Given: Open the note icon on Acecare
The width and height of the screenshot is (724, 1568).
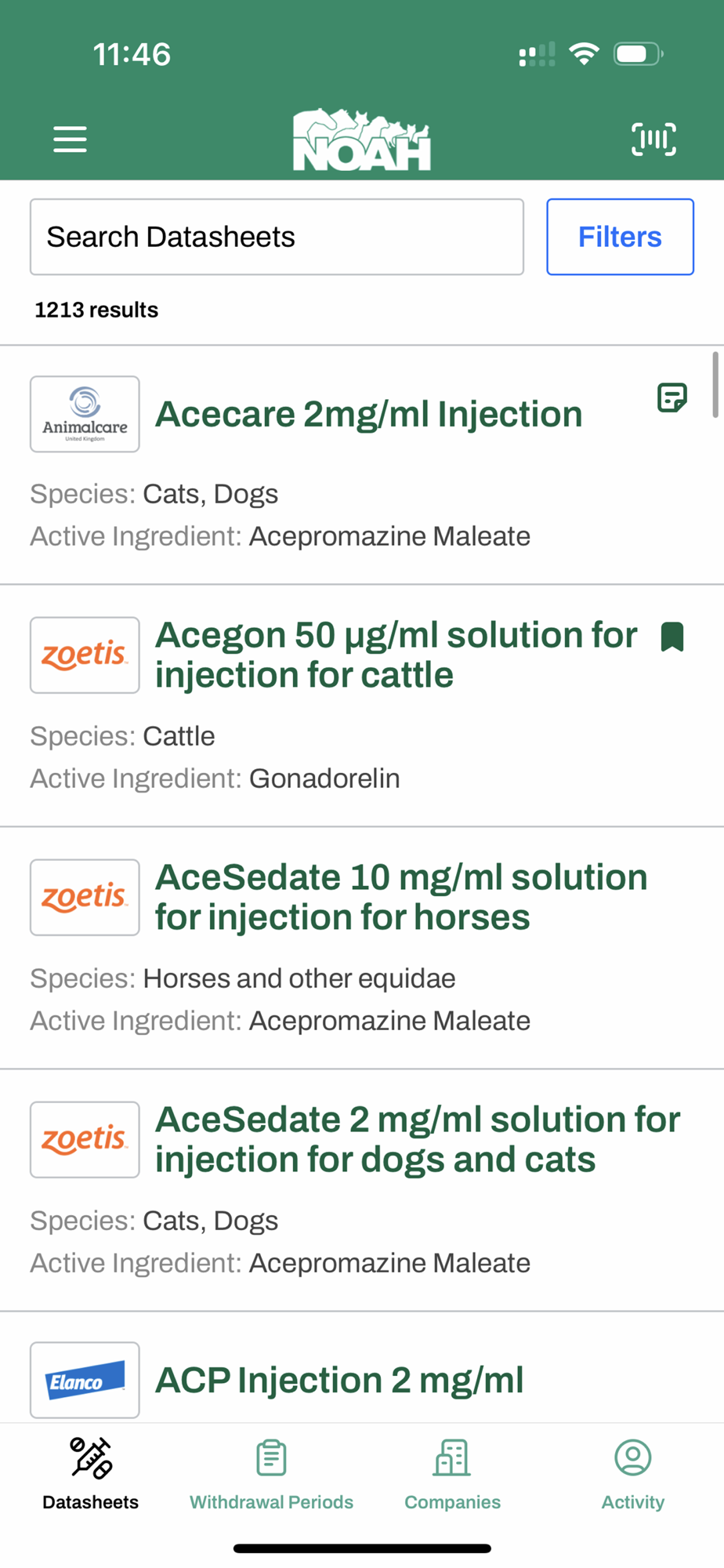Looking at the screenshot, I should [672, 398].
